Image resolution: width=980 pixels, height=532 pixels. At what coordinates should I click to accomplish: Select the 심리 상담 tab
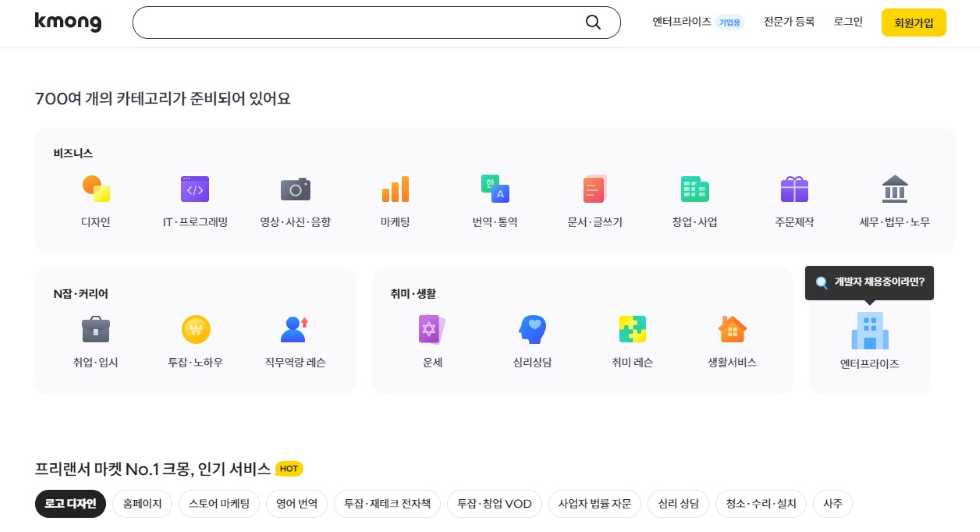click(678, 504)
